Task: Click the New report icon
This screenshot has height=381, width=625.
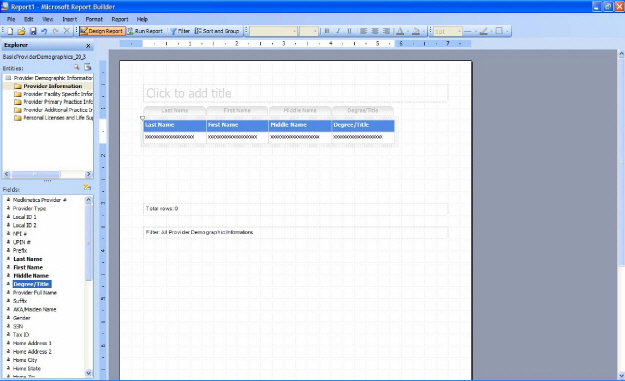Action: tap(10, 31)
